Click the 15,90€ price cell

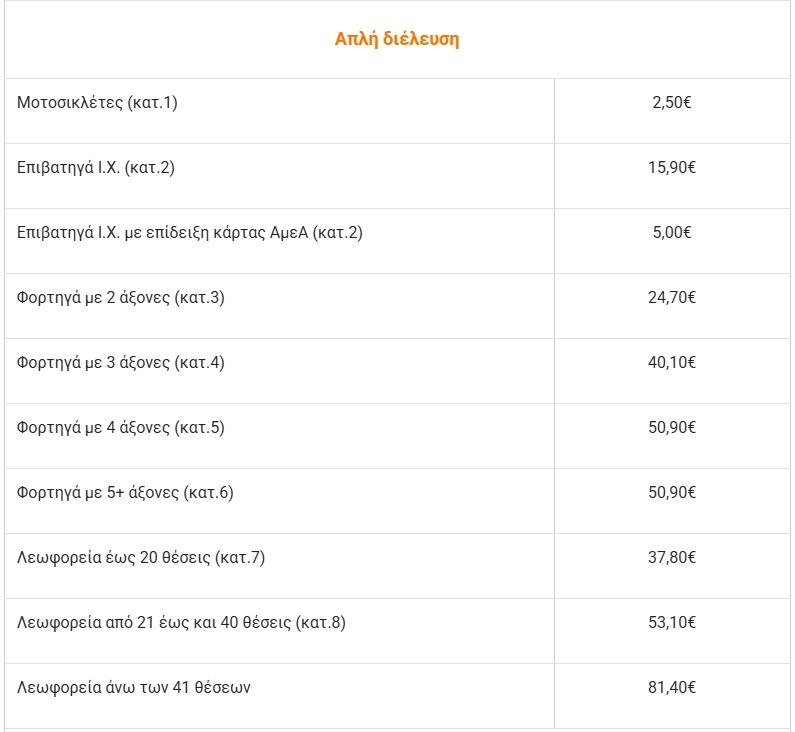[x=671, y=168]
